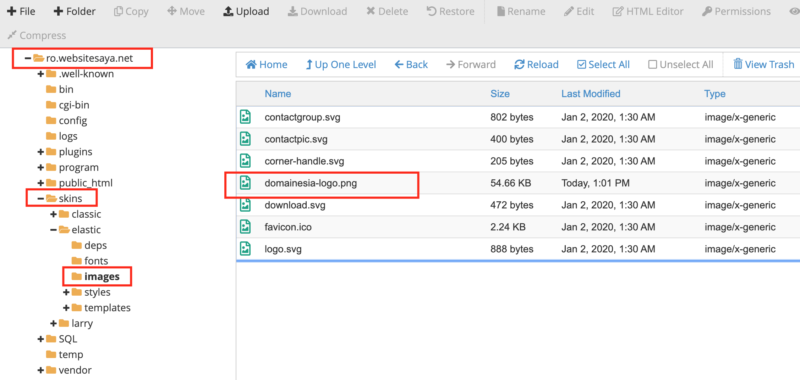The width and height of the screenshot is (800, 380).
Task: Reload the file listing
Action: pyautogui.click(x=536, y=64)
